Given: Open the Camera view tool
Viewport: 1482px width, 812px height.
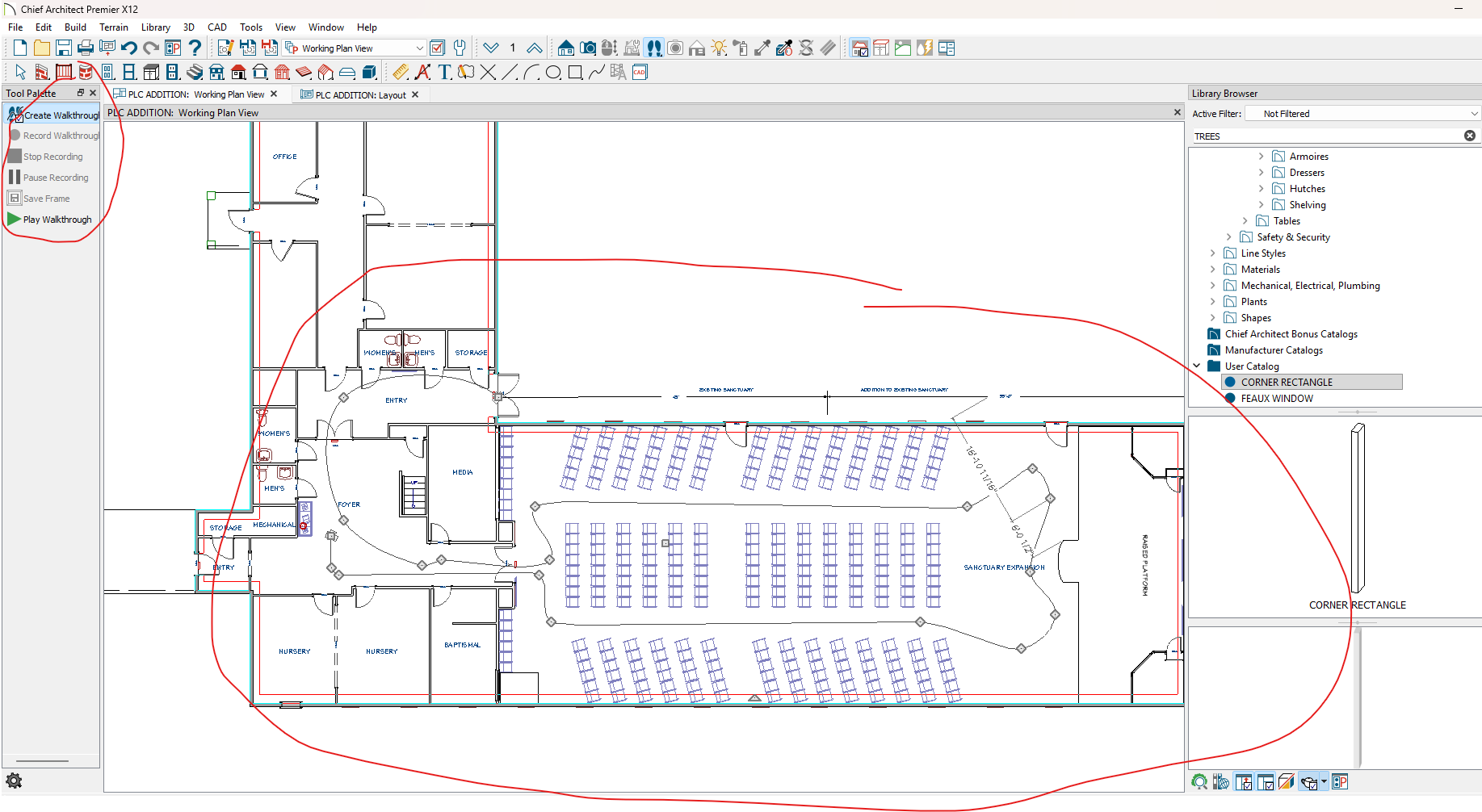Looking at the screenshot, I should coord(588,48).
